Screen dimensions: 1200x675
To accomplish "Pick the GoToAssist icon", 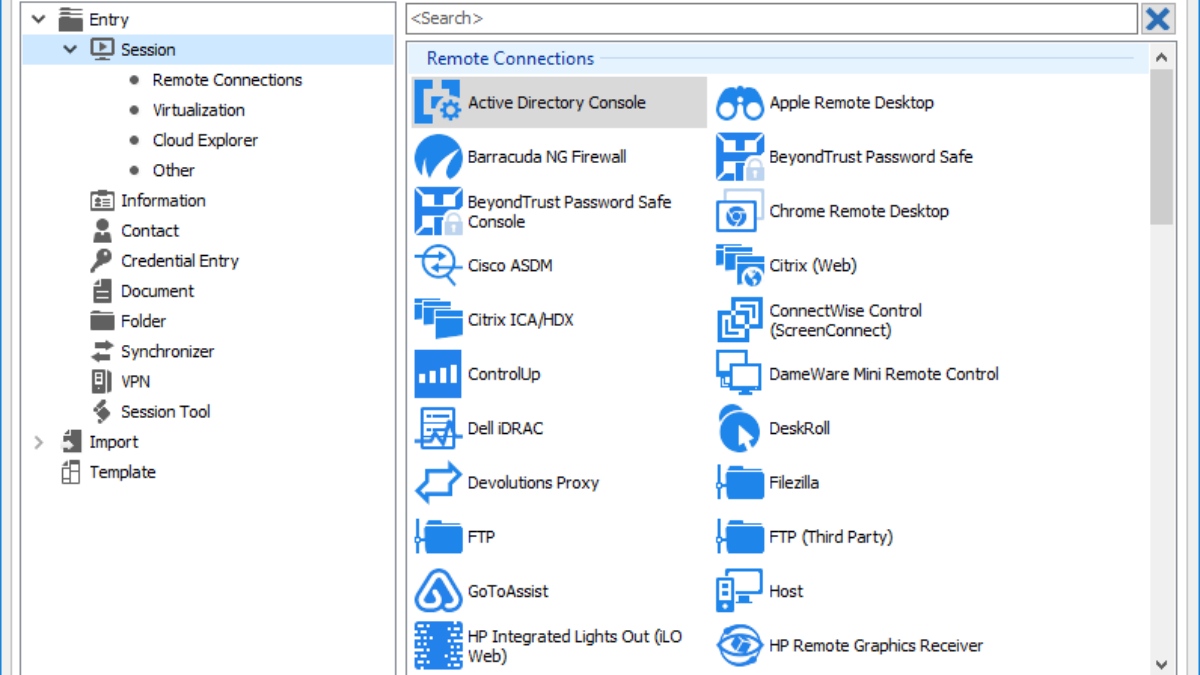I will (x=438, y=591).
